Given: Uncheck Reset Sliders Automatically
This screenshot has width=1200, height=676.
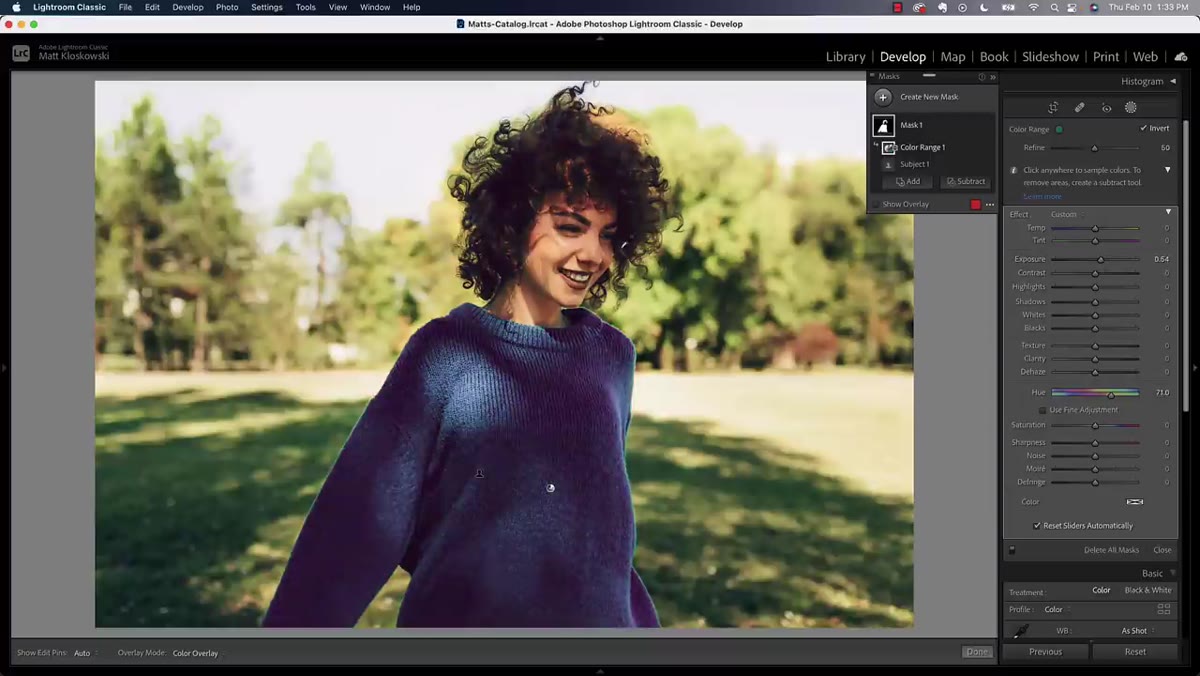Looking at the screenshot, I should 1037,526.
